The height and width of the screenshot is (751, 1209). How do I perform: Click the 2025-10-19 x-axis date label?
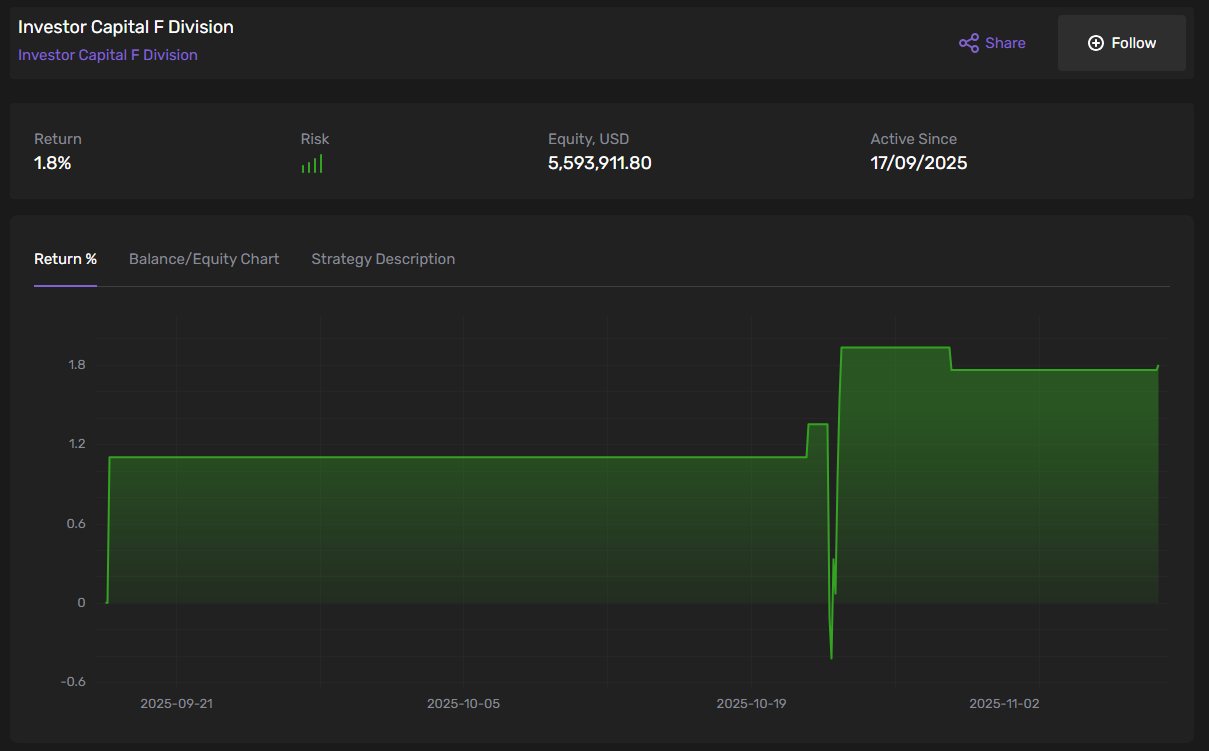[752, 704]
